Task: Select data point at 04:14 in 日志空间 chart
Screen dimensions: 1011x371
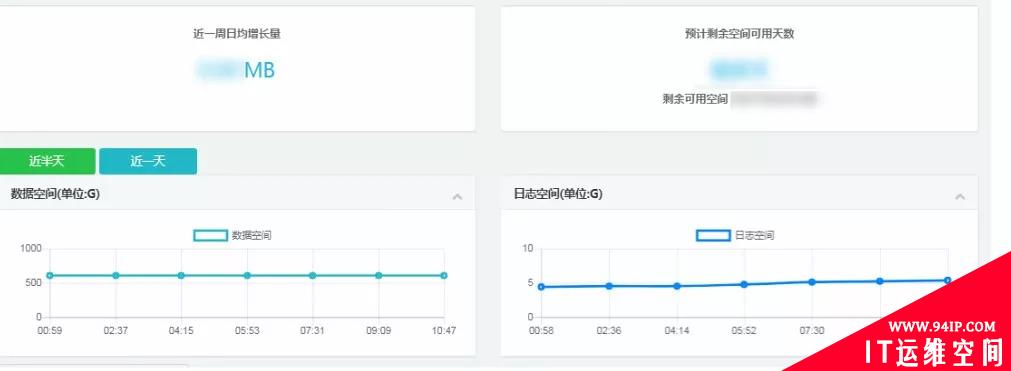Action: coord(677,286)
